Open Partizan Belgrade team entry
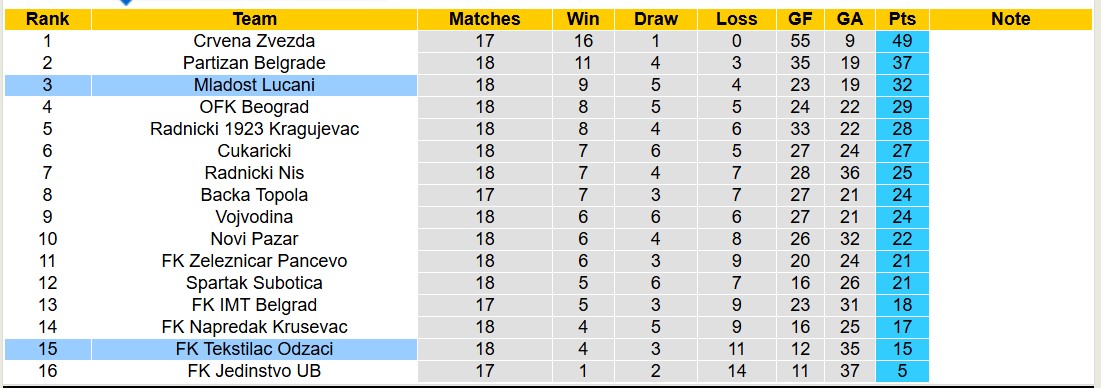This screenshot has width=1101, height=388. (x=254, y=63)
